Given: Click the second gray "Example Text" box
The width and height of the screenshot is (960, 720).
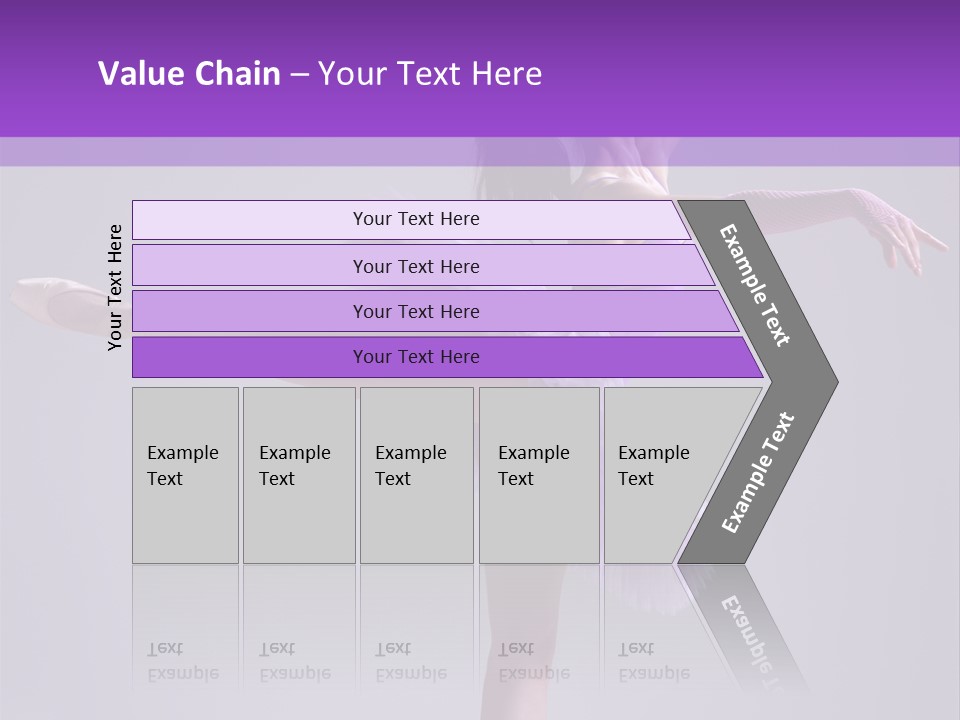Looking at the screenshot, I should point(299,475).
